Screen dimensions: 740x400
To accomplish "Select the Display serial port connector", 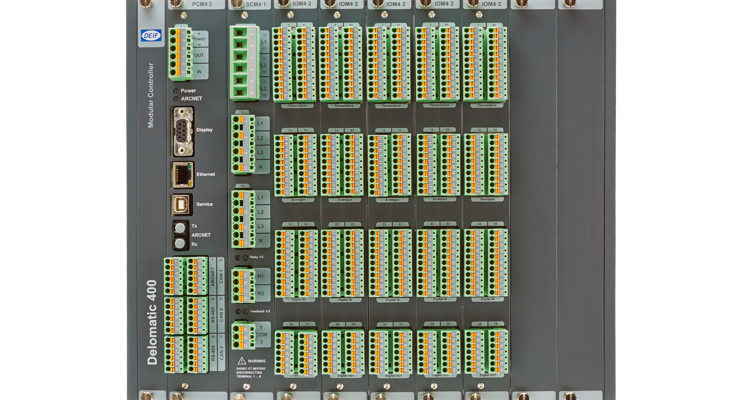I will point(183,131).
